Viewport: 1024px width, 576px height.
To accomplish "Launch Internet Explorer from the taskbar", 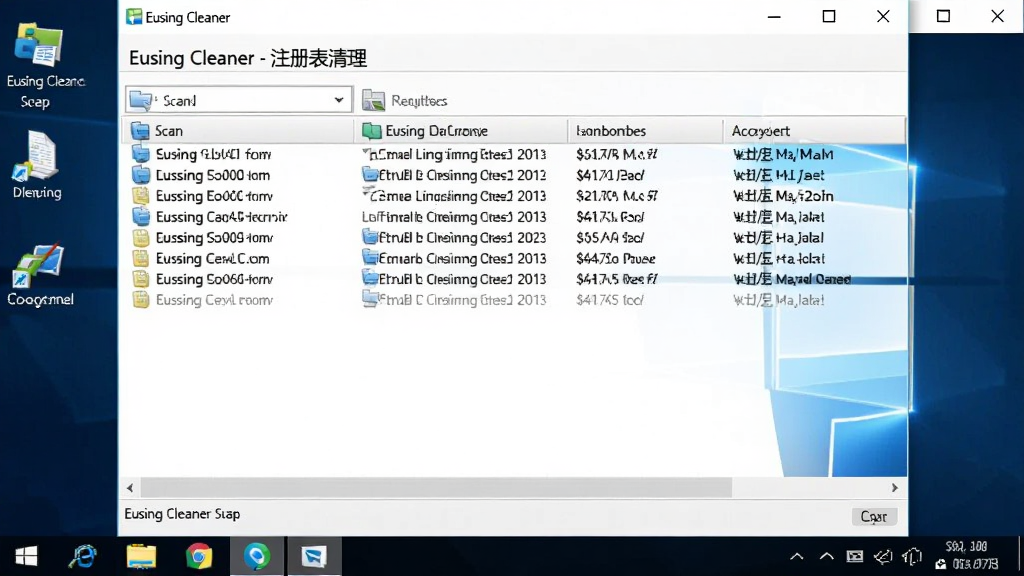I will (83, 556).
